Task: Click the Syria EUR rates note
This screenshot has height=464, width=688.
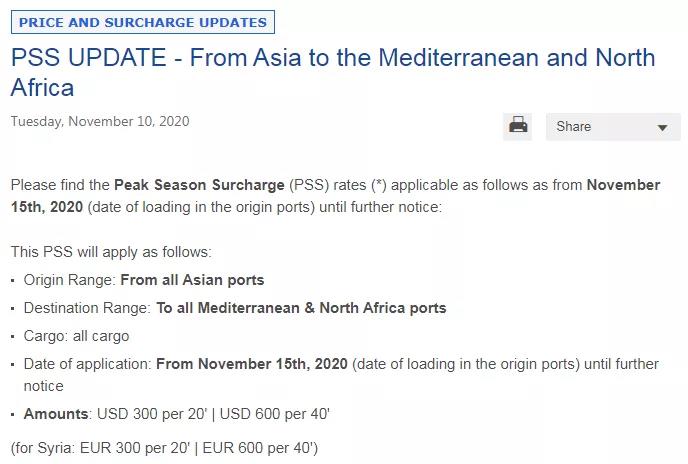Action: coord(164,447)
